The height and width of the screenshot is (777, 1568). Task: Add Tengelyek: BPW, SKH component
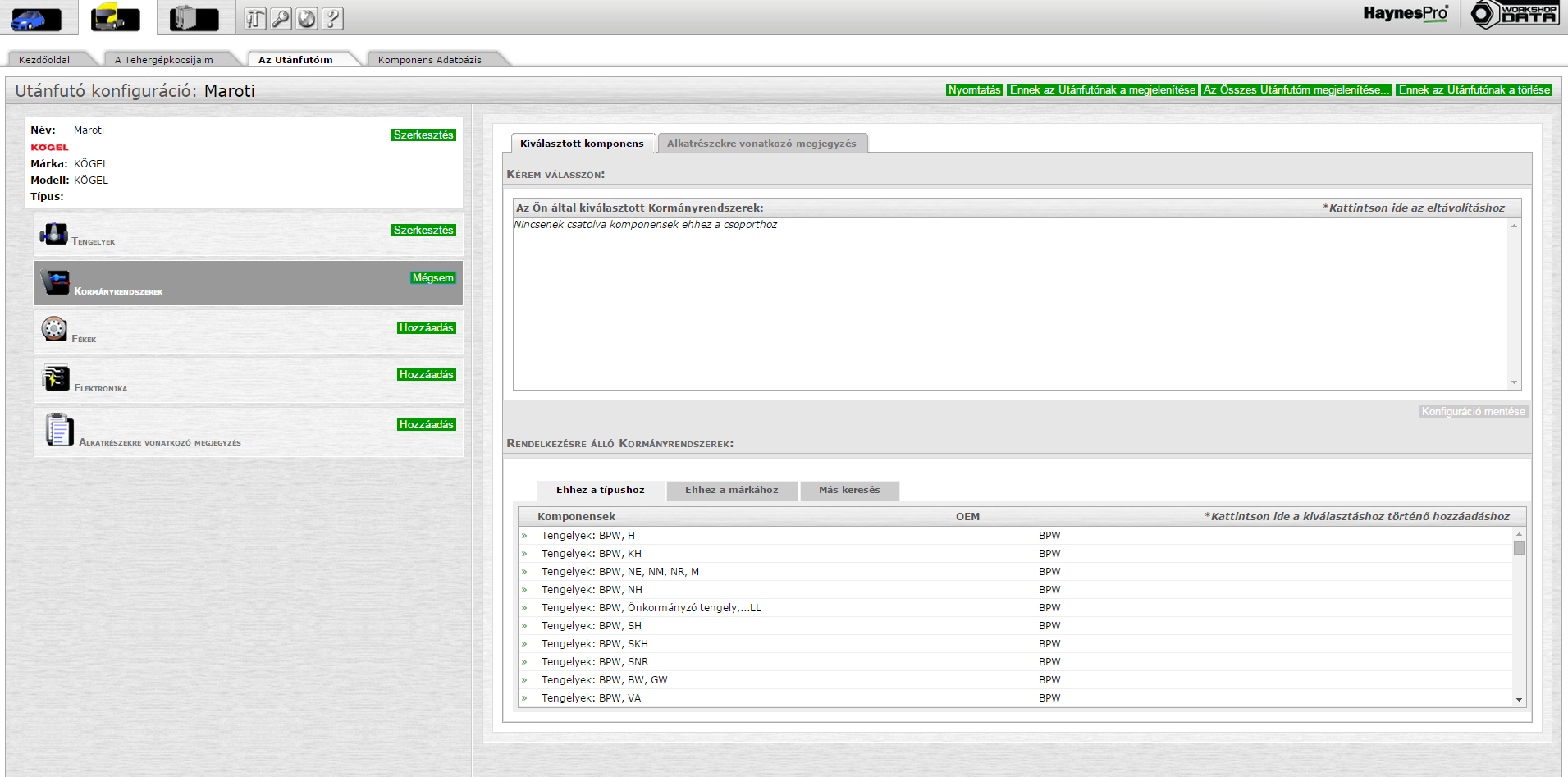pos(594,644)
